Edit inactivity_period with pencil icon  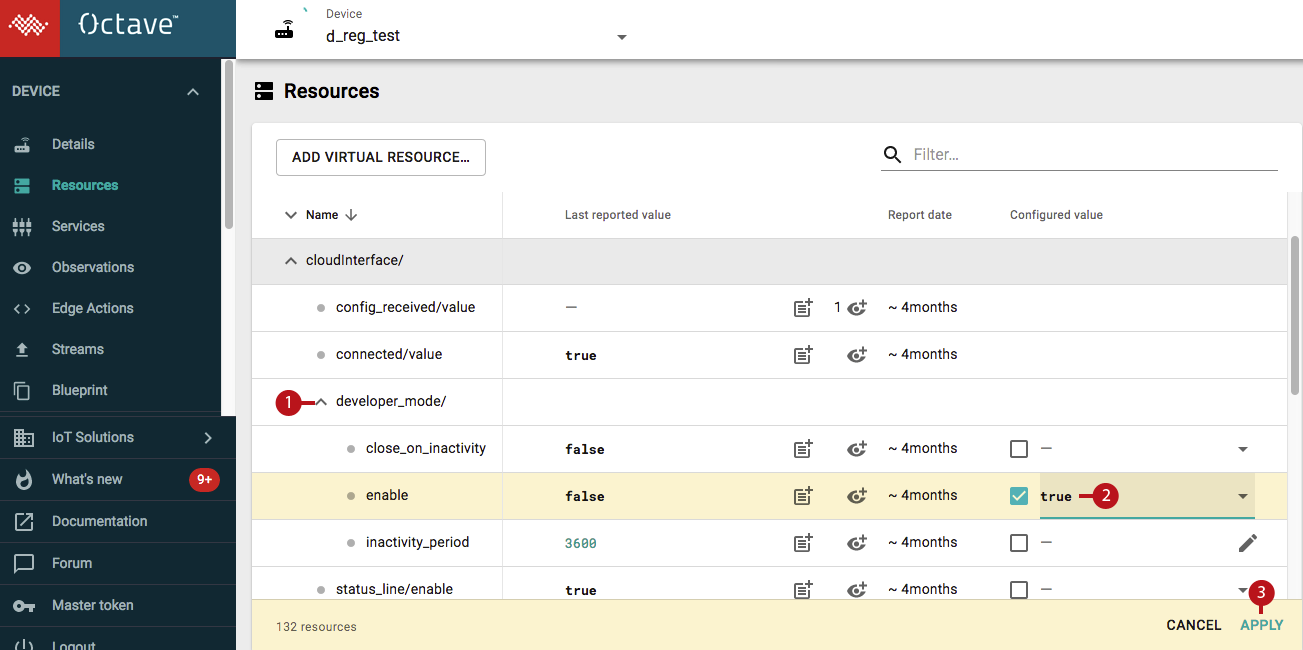tap(1247, 543)
